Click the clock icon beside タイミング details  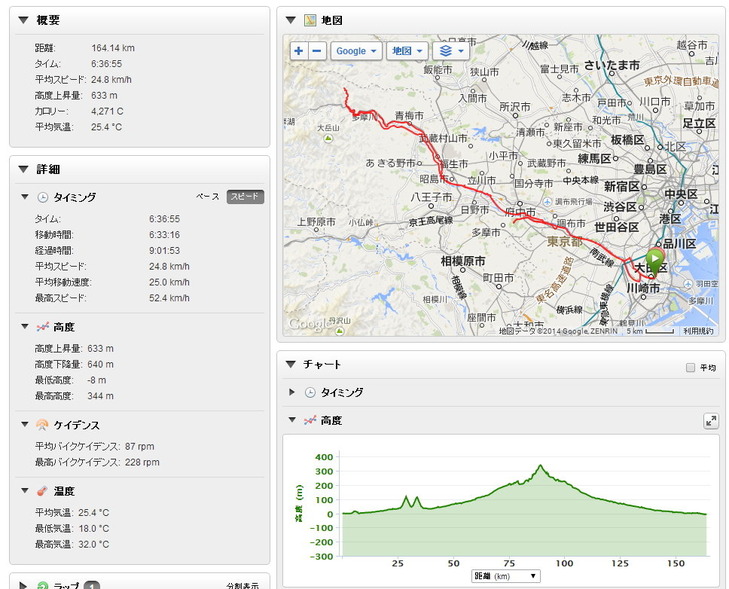[42, 197]
